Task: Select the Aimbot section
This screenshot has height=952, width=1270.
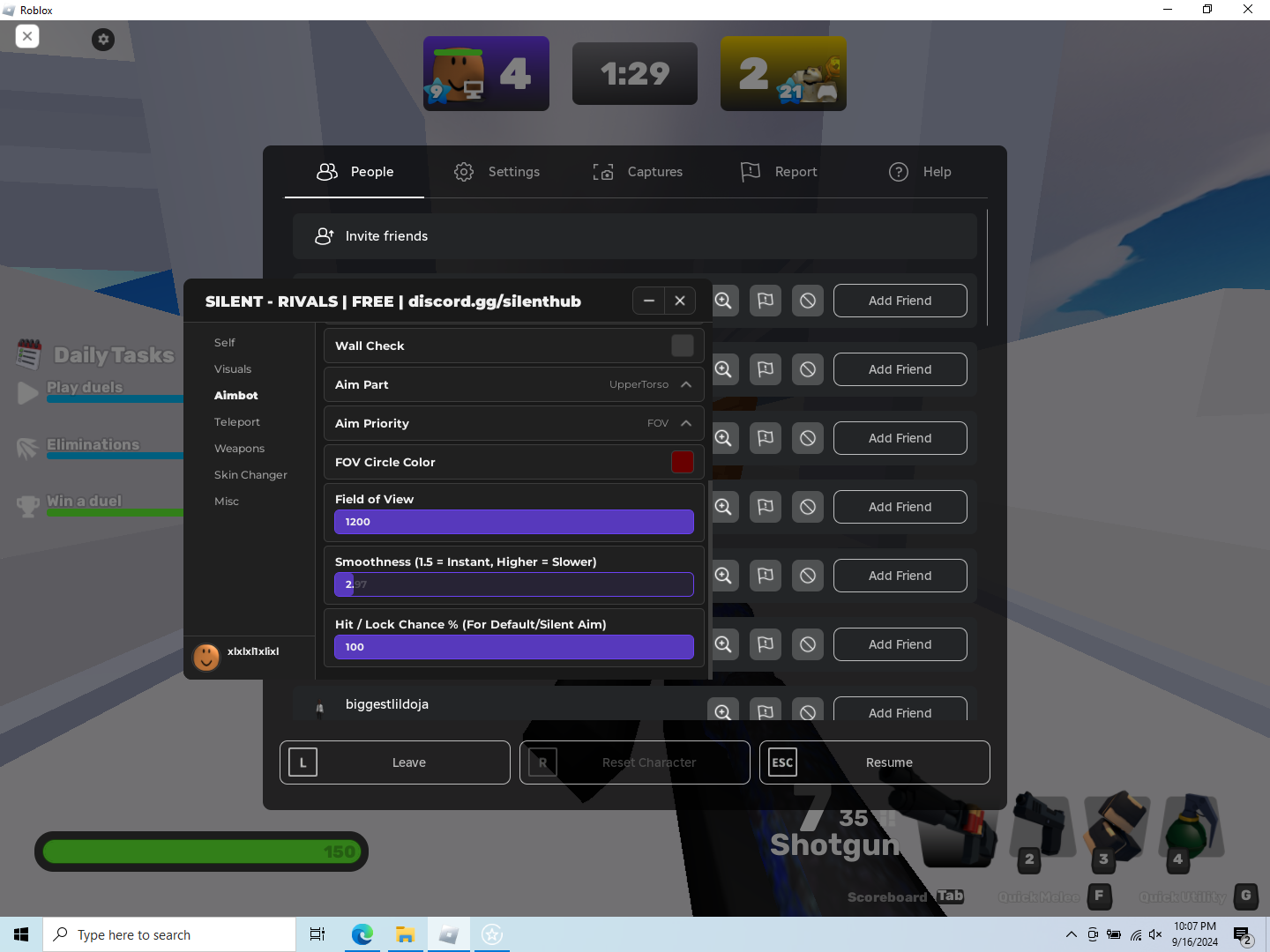Action: coord(236,396)
